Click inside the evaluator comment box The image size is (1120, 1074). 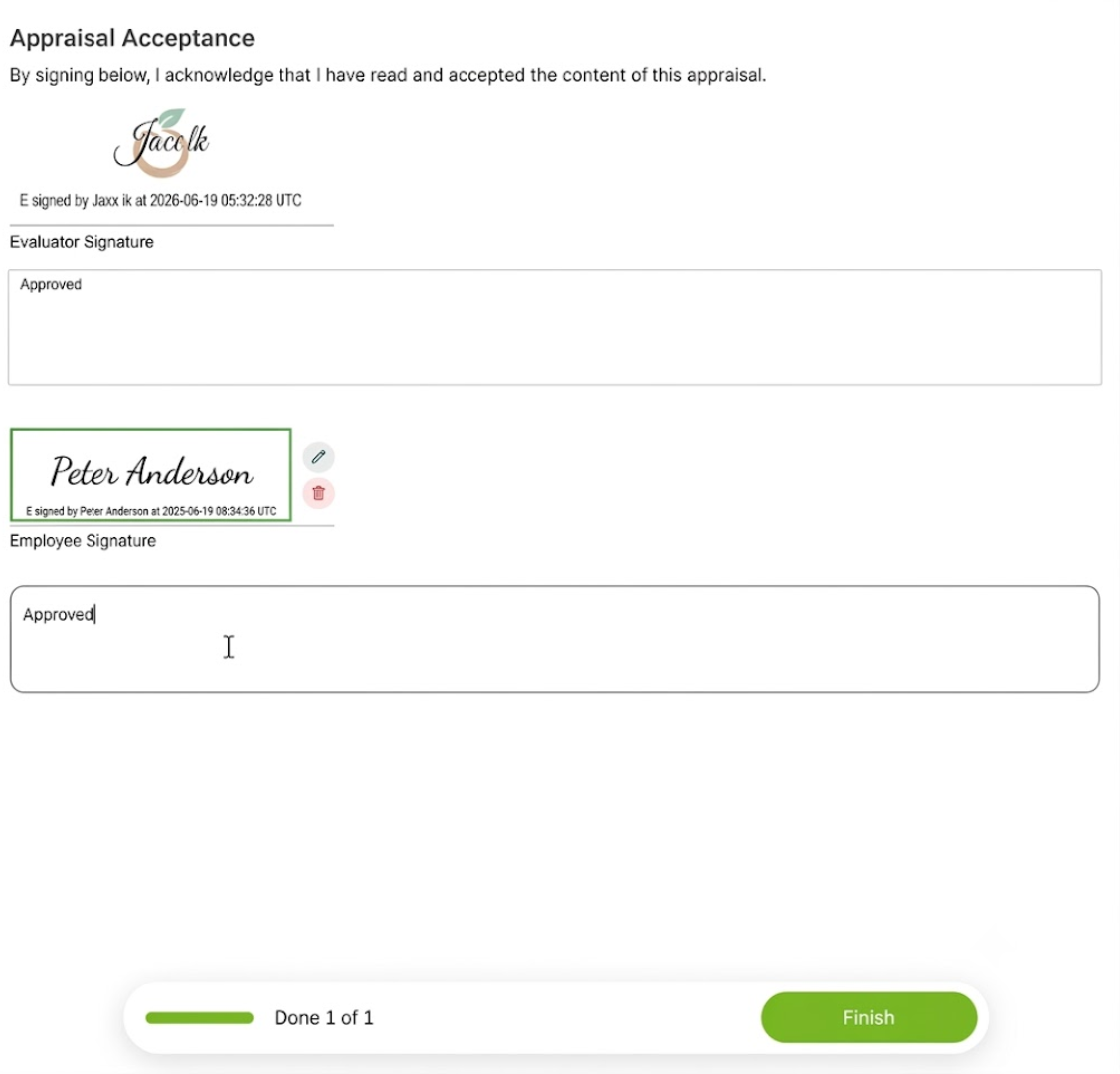555,328
